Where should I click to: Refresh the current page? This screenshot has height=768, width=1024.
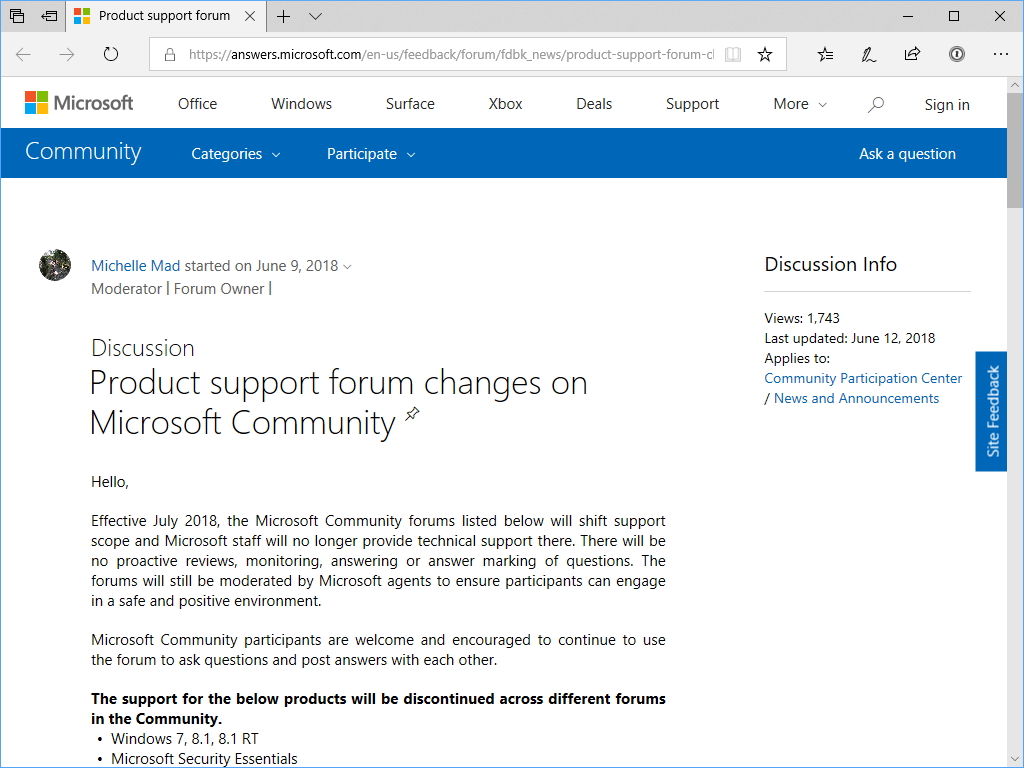coord(110,54)
